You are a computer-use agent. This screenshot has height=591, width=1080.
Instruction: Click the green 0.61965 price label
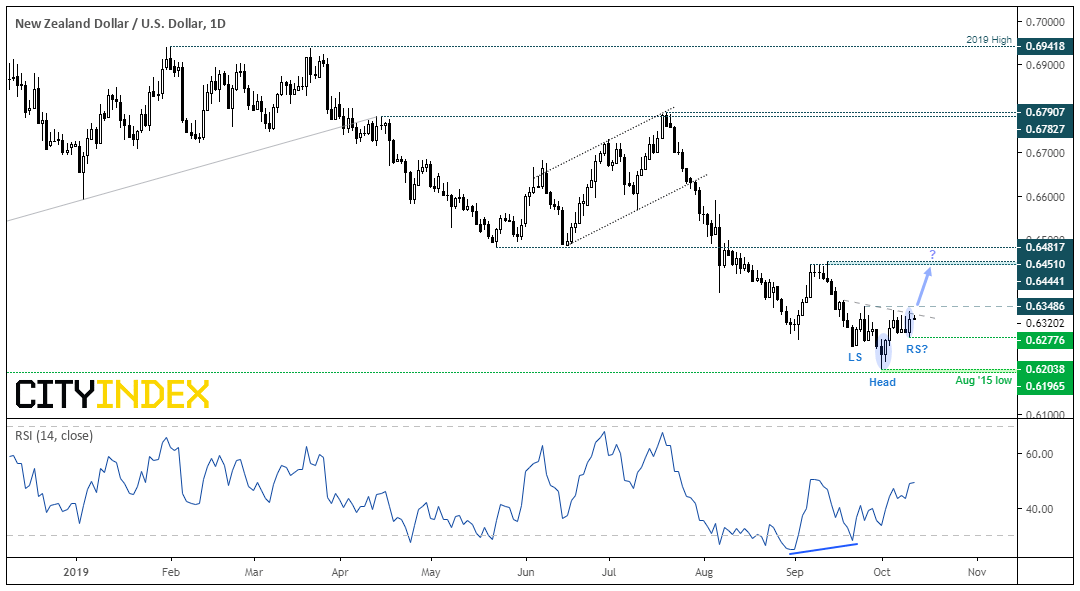[x=1045, y=386]
